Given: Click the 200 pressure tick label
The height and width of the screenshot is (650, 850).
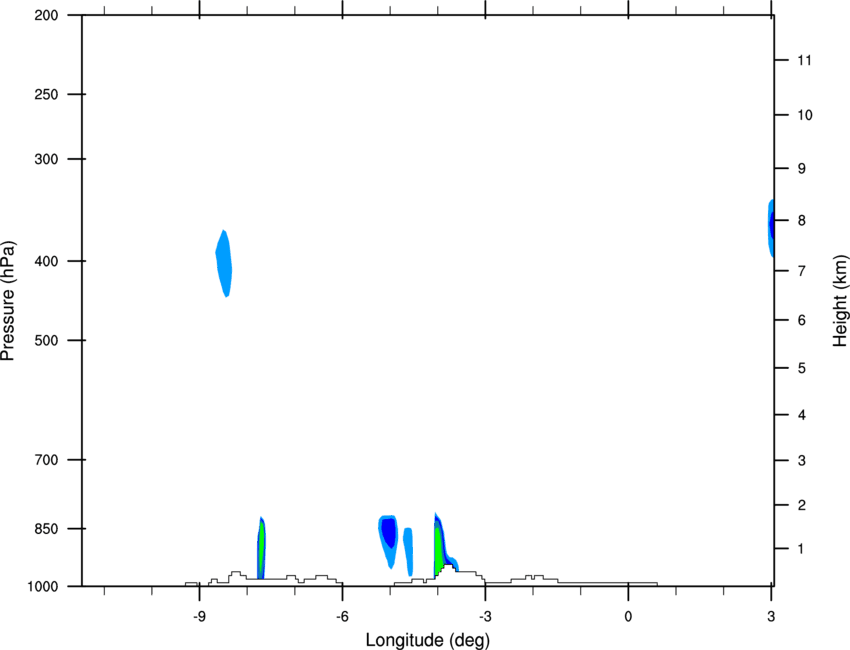Looking at the screenshot, I should (x=46, y=15).
